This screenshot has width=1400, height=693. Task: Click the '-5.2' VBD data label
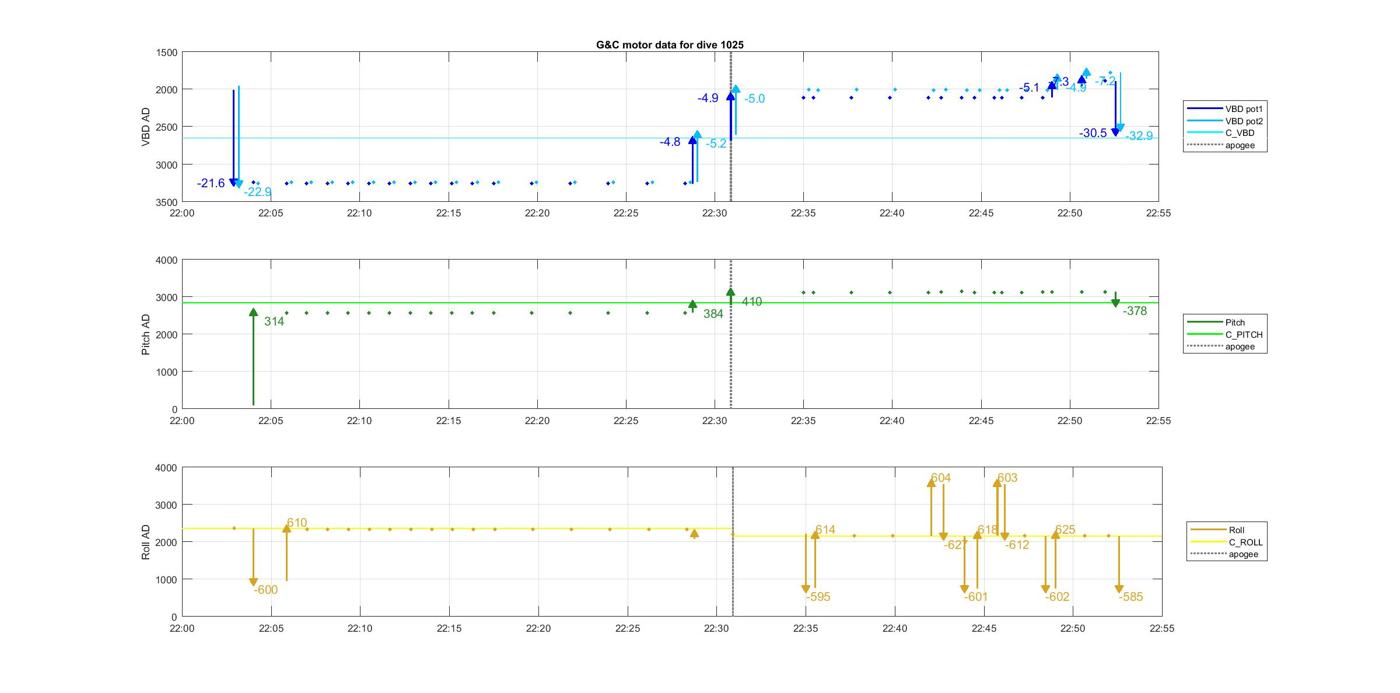[x=717, y=144]
